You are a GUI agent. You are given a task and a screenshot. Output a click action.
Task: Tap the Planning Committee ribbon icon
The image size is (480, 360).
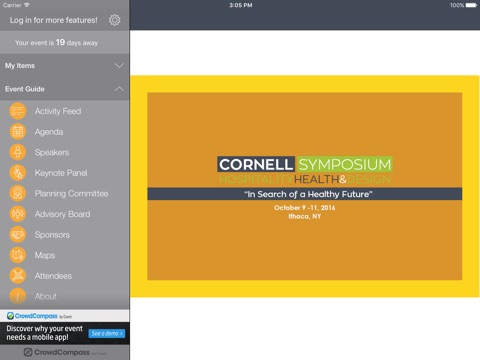[18, 194]
